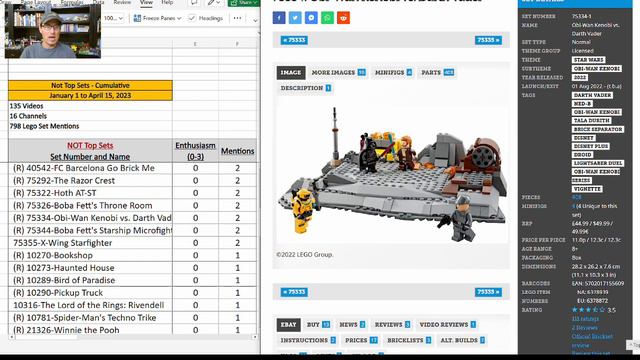Click the star rating in set details
The height and width of the screenshot is (360, 640).
pyautogui.click(x=588, y=310)
